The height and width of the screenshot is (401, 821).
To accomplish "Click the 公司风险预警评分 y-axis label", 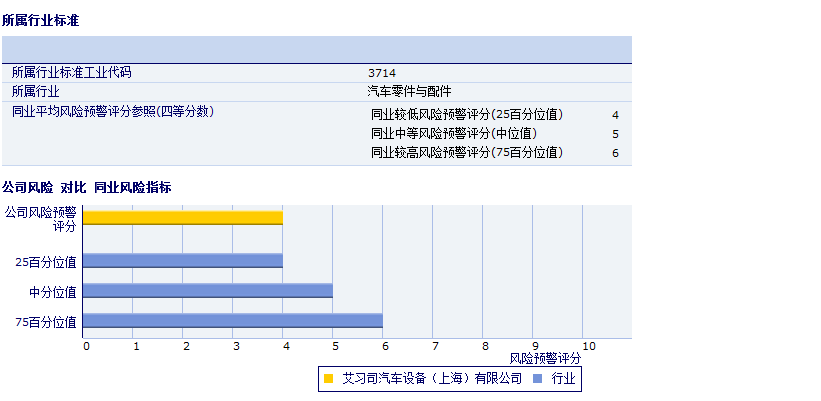I will 40,218.
